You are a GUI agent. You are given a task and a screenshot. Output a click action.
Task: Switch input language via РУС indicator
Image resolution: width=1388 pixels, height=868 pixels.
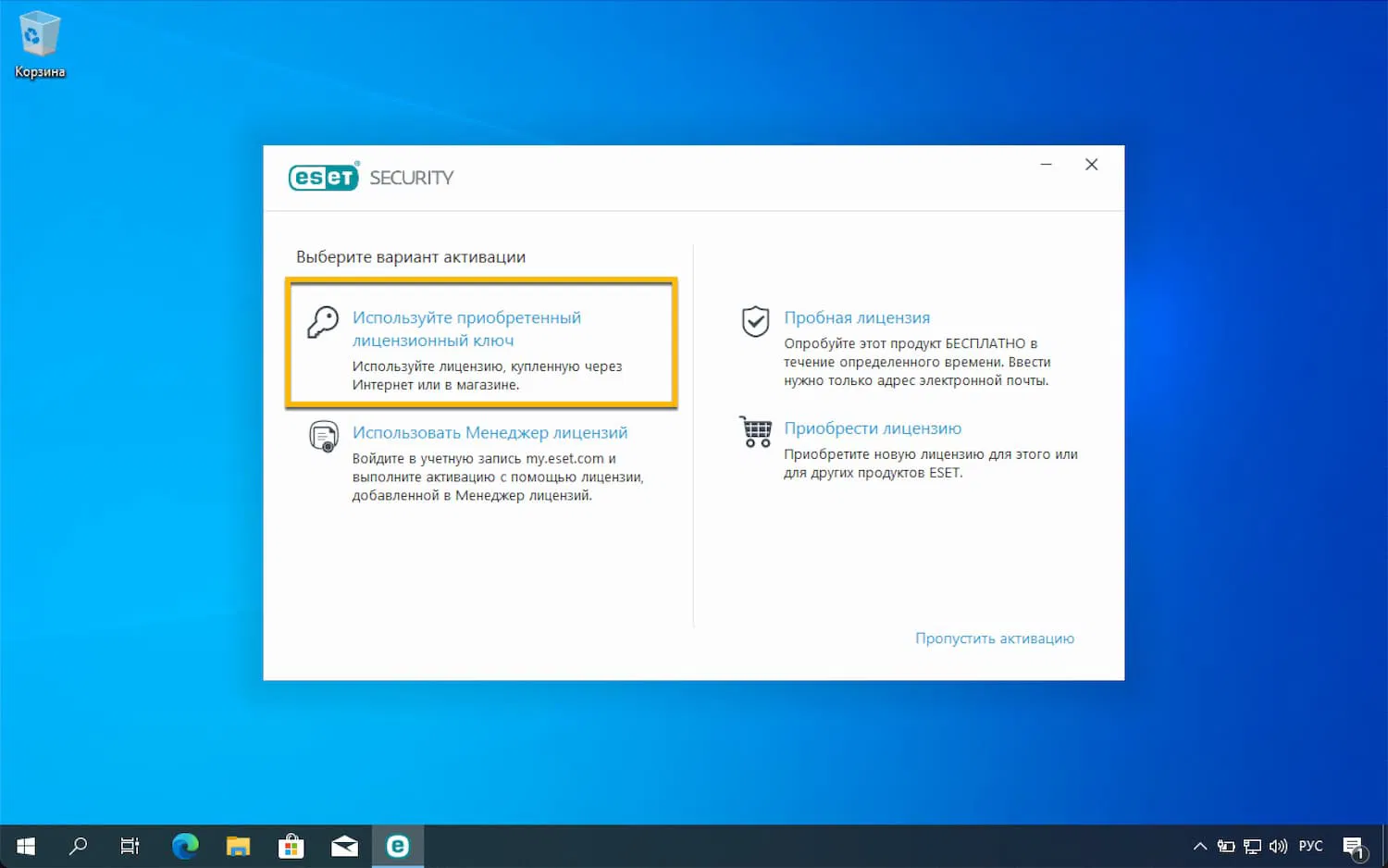pos(1310,846)
